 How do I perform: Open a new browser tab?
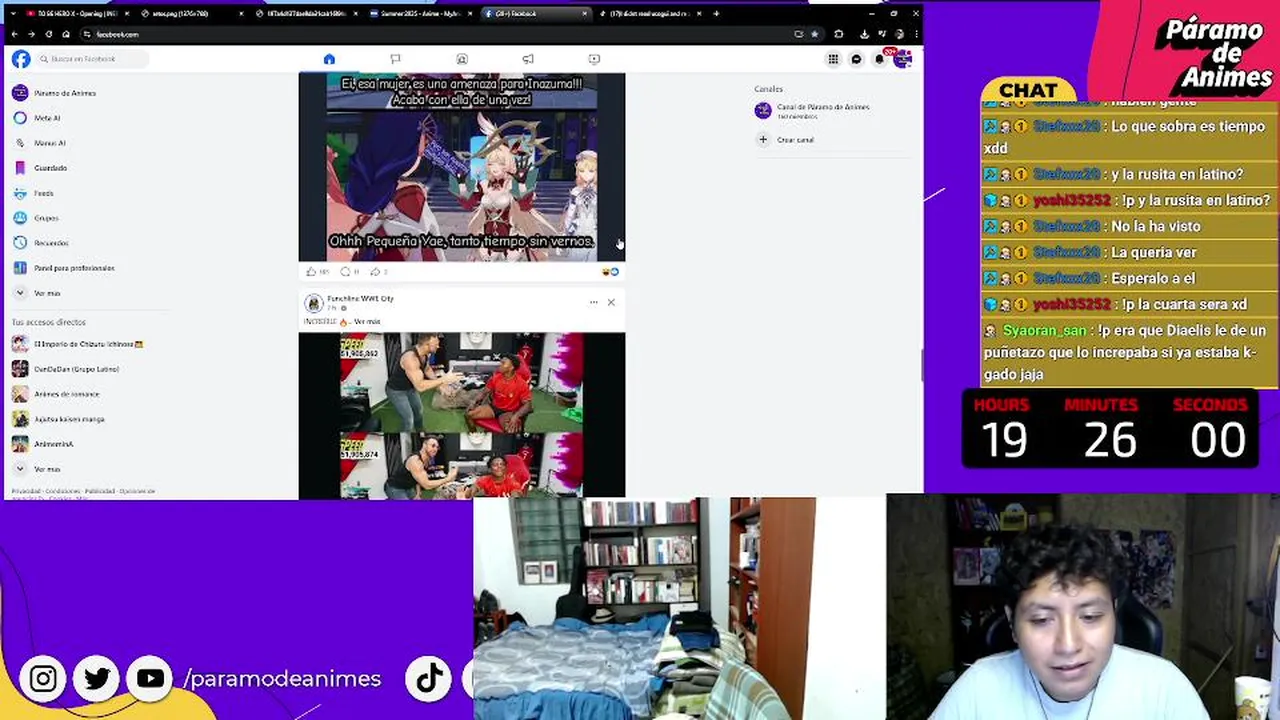[716, 14]
